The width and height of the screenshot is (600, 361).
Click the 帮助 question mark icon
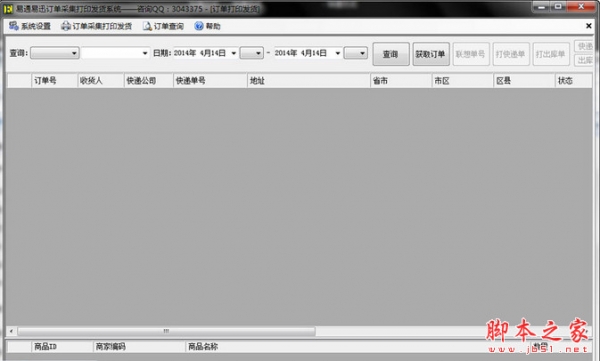point(199,26)
